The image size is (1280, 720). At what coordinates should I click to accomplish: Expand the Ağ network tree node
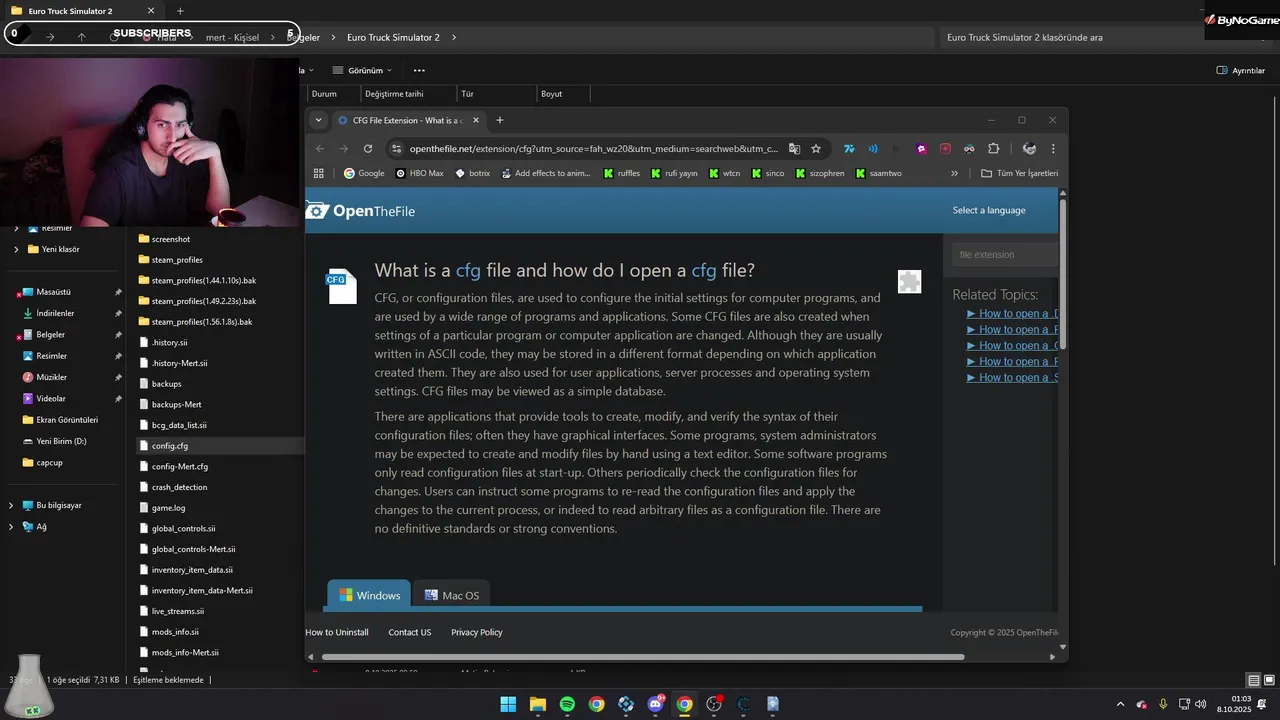tap(11, 527)
